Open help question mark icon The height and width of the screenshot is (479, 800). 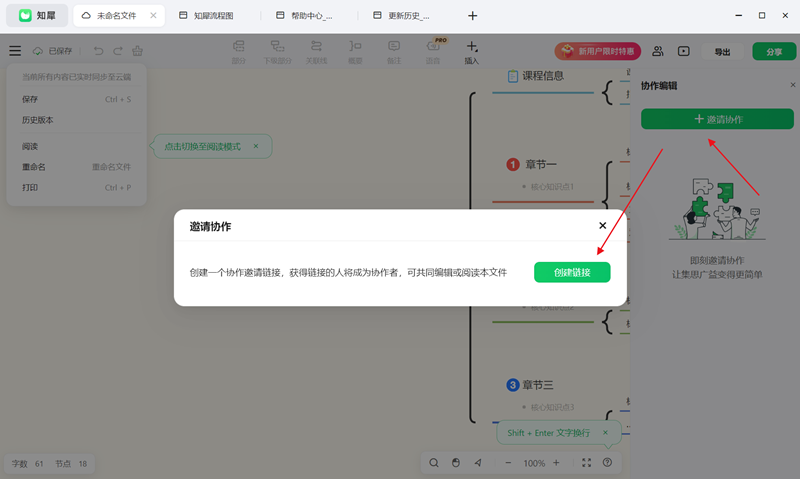tap(607, 463)
